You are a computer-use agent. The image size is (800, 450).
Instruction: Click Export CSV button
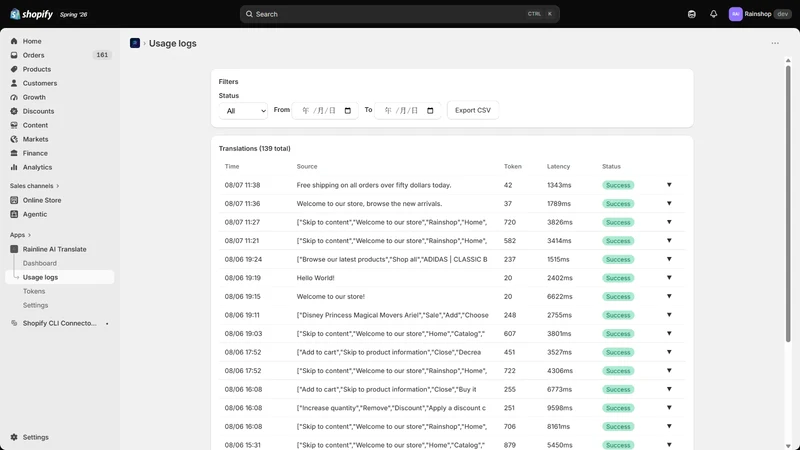click(473, 110)
